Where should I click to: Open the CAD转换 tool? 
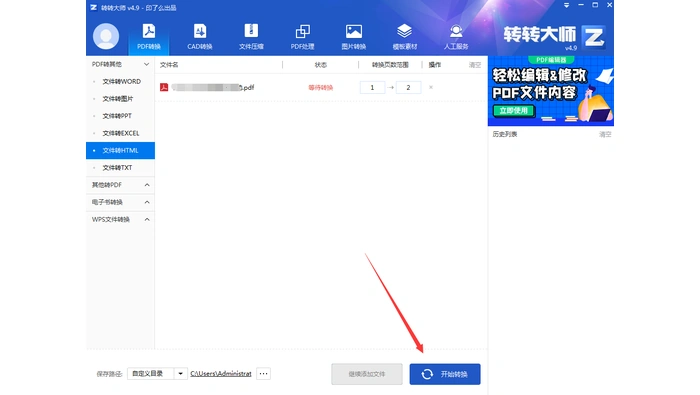tap(200, 37)
